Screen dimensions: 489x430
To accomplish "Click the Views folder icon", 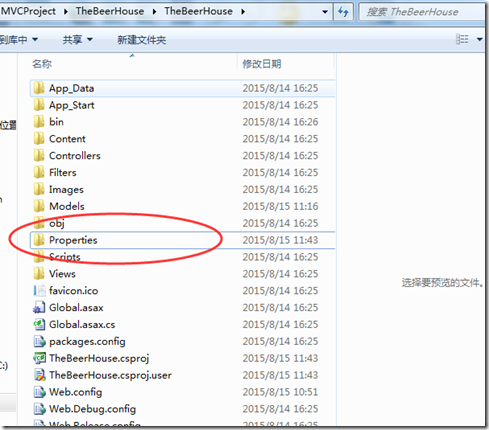I will tap(39, 274).
